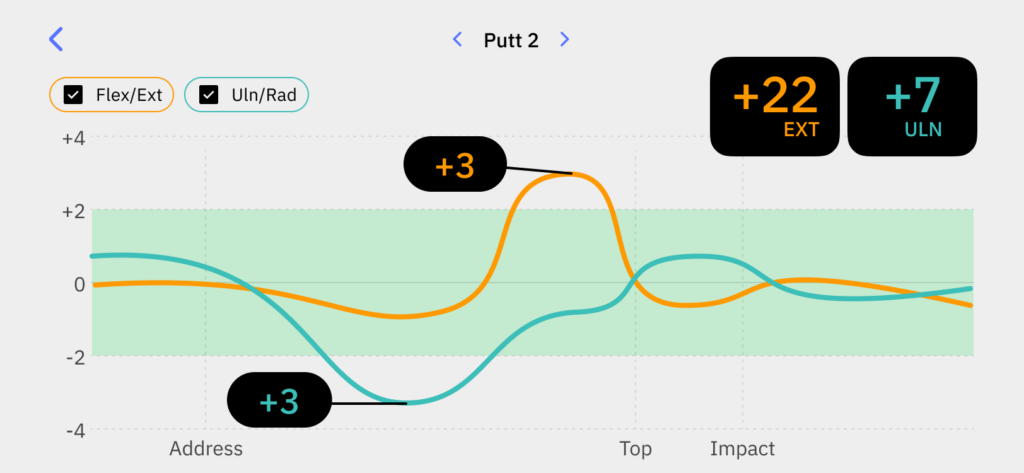Select the orange +3 peak callout

click(x=455, y=164)
